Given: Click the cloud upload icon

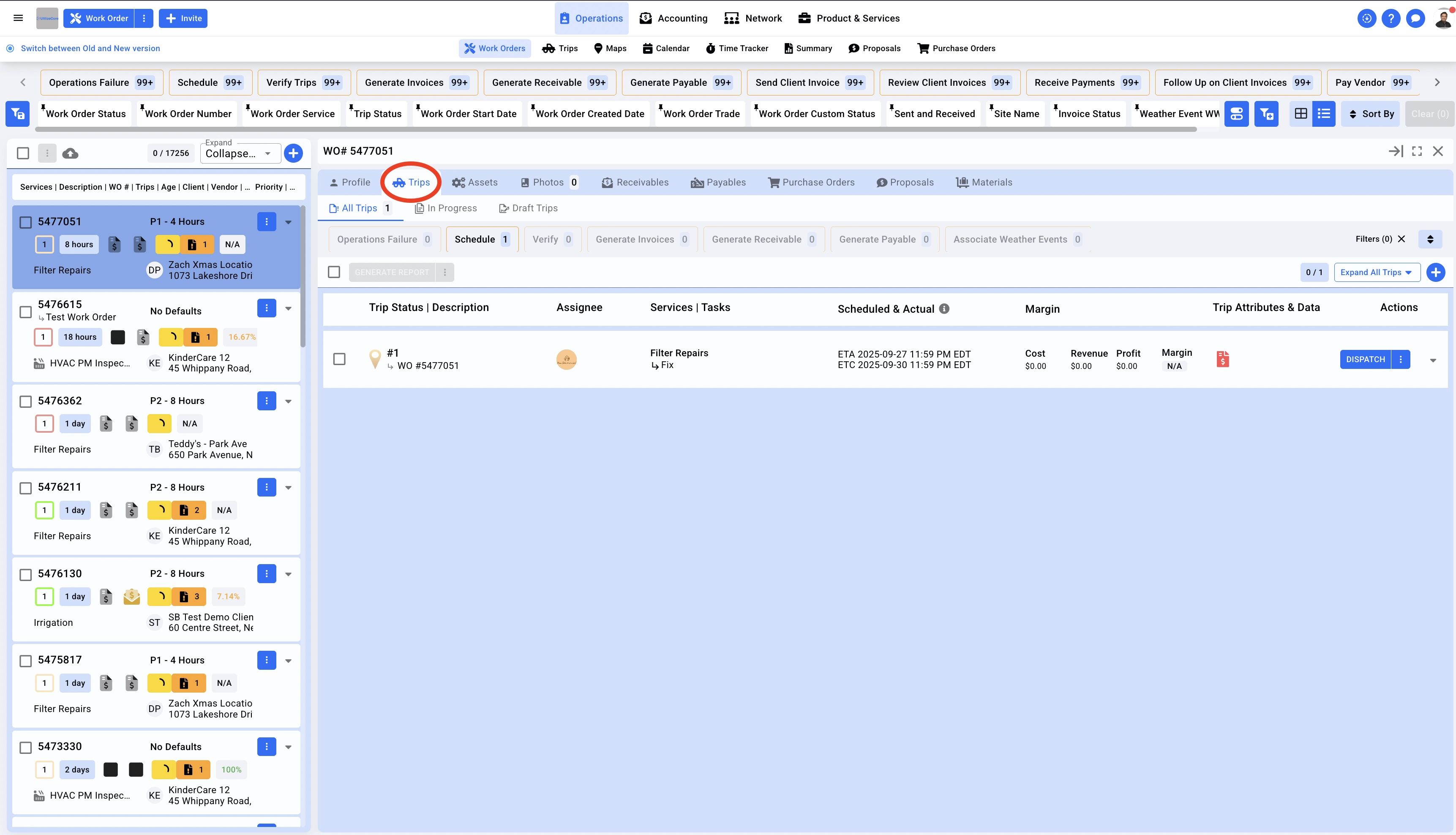Looking at the screenshot, I should (70, 153).
